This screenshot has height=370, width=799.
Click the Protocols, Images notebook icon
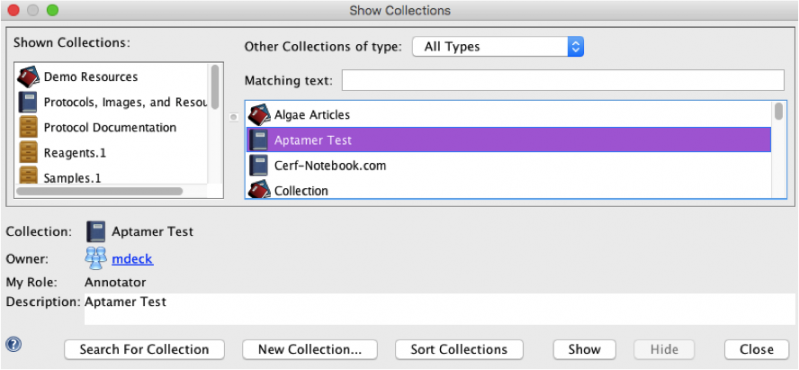28,102
